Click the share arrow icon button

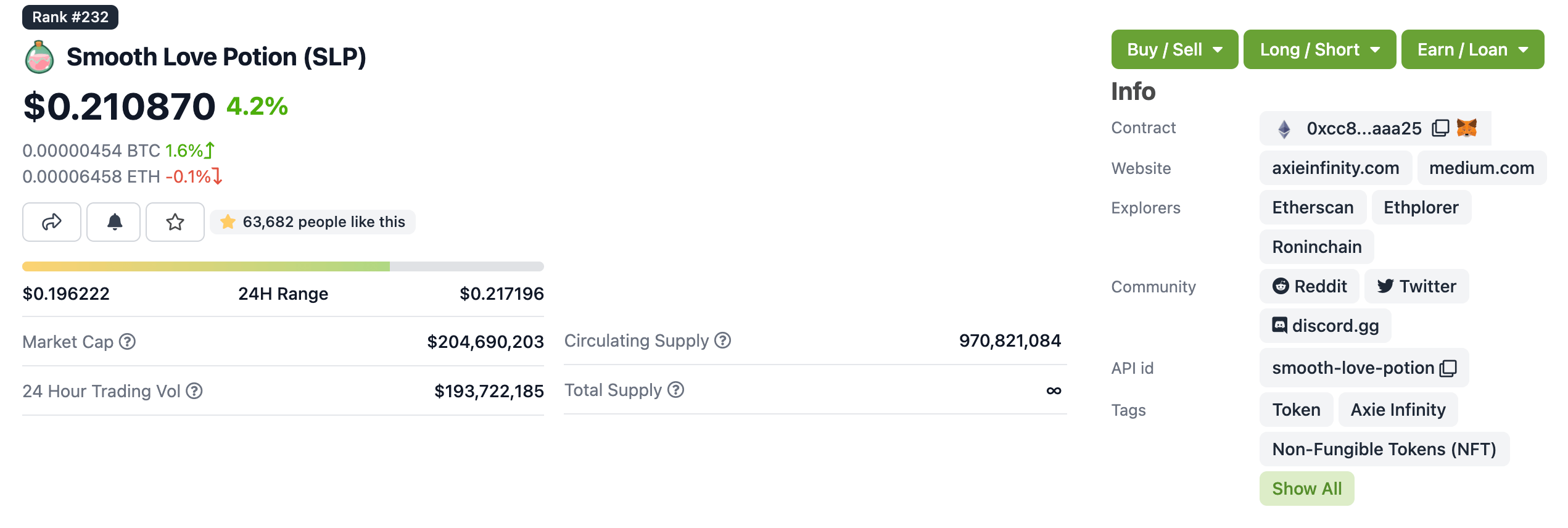(52, 222)
